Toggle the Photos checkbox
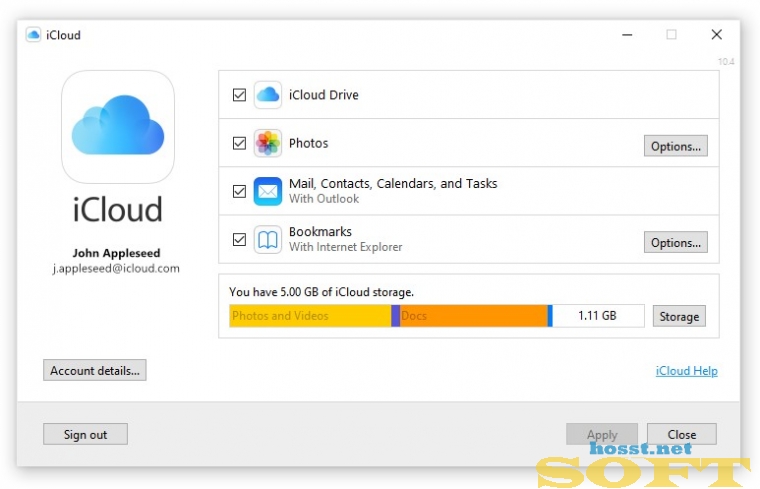Image resolution: width=760 pixels, height=489 pixels. [x=239, y=143]
